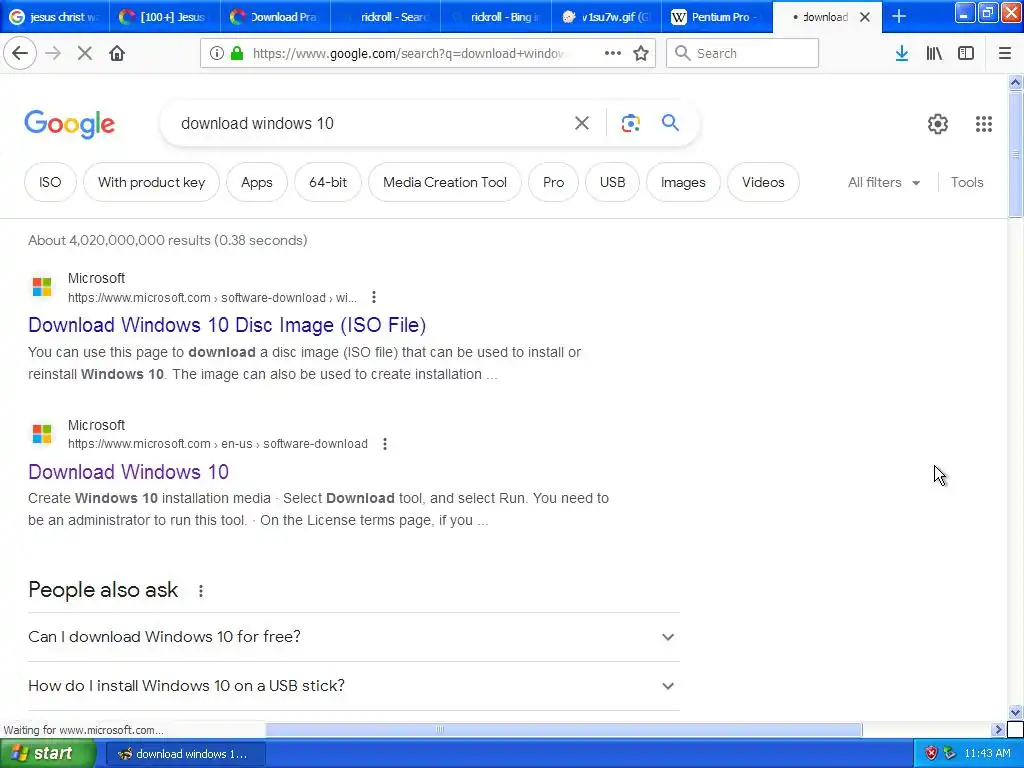
Task: Click the horizontal scrollbar thumb
Action: pyautogui.click(x=564, y=729)
